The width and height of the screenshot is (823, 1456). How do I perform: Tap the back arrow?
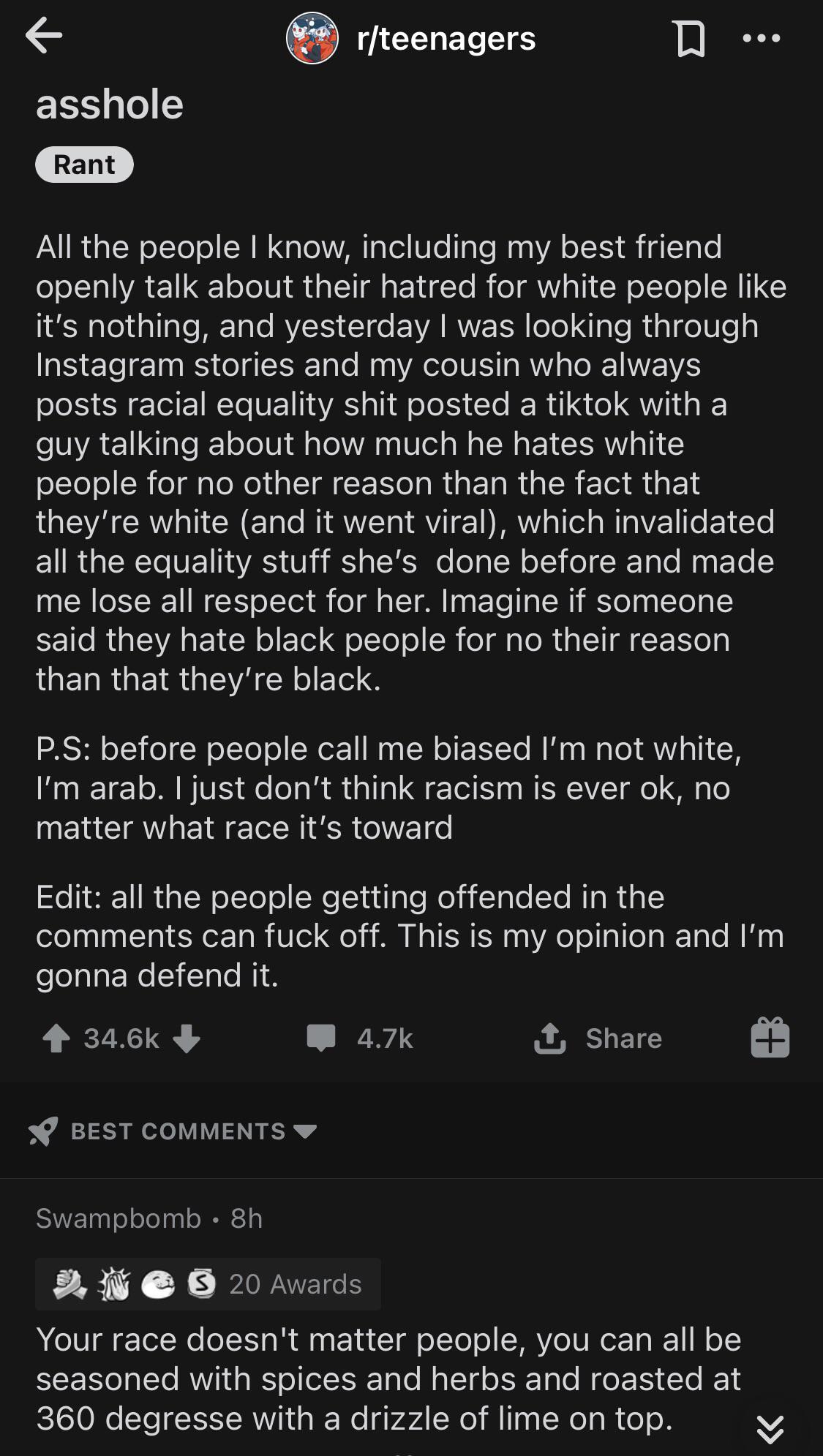(x=43, y=37)
